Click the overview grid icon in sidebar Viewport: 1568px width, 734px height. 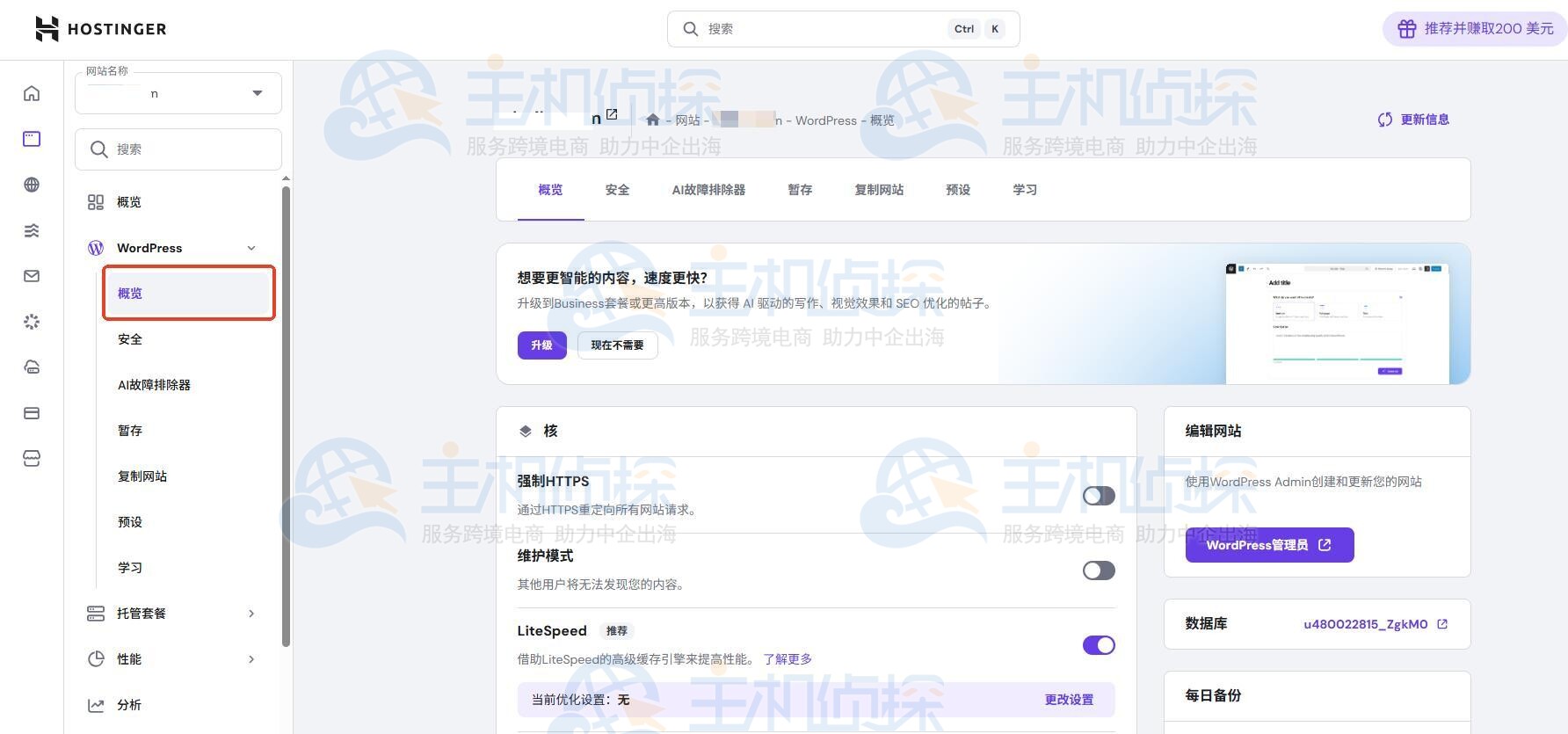pos(96,202)
